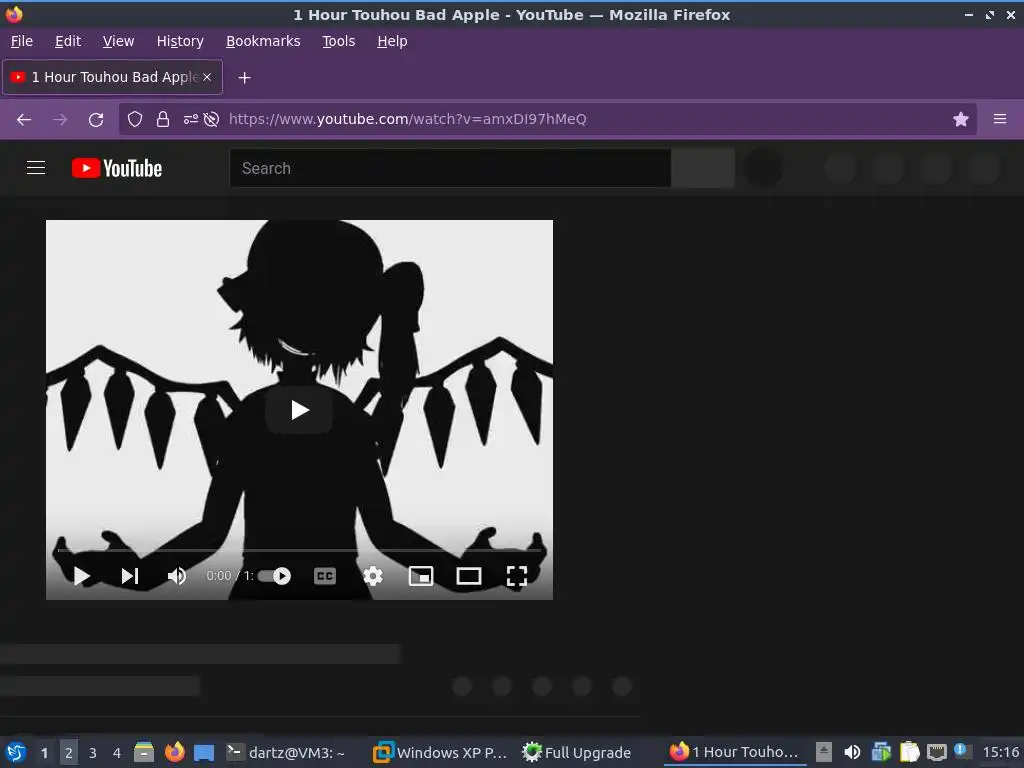Open the Tools menu
The image size is (1024, 768).
coord(338,41)
